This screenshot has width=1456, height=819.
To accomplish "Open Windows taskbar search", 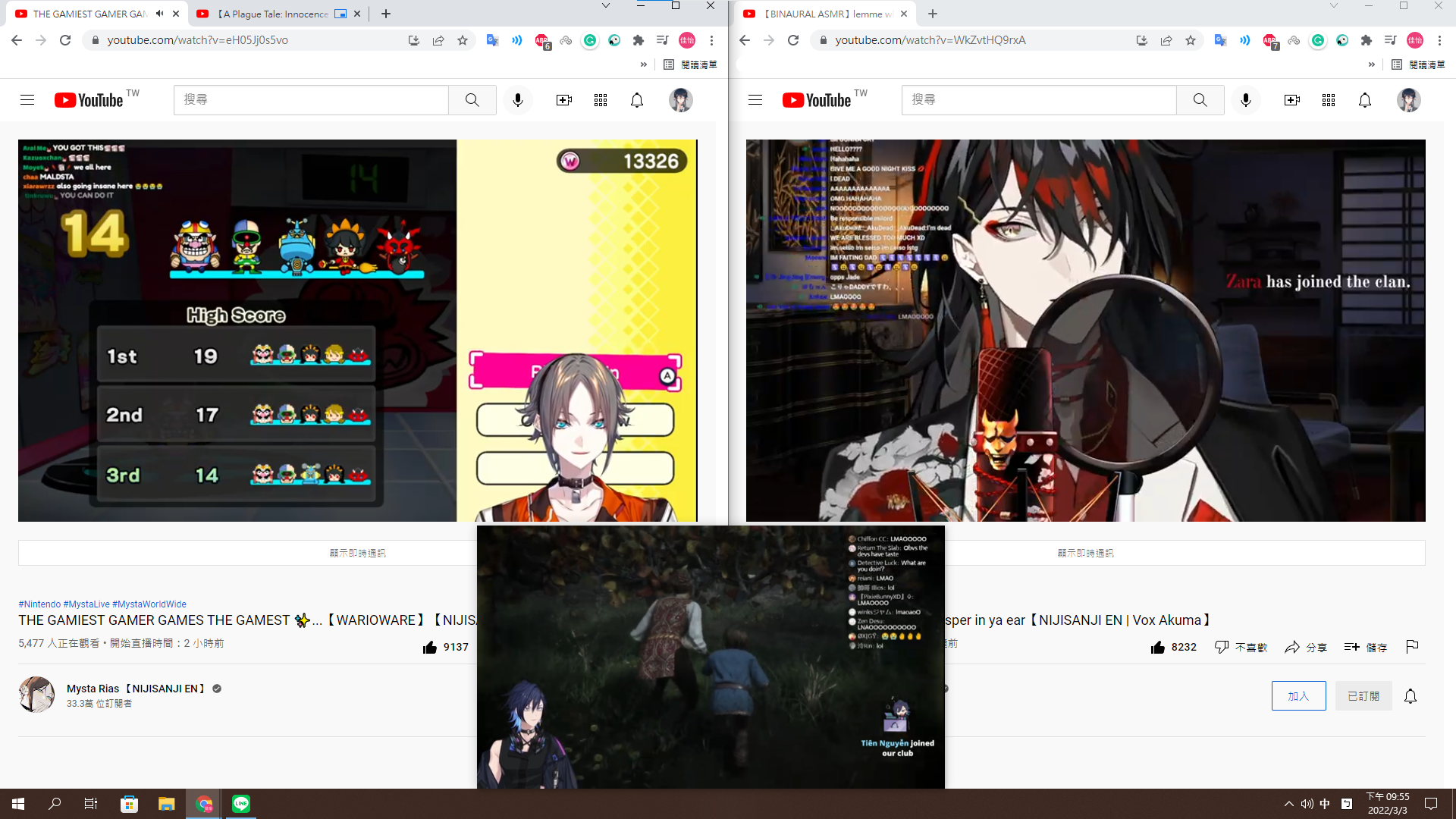I will coord(55,804).
